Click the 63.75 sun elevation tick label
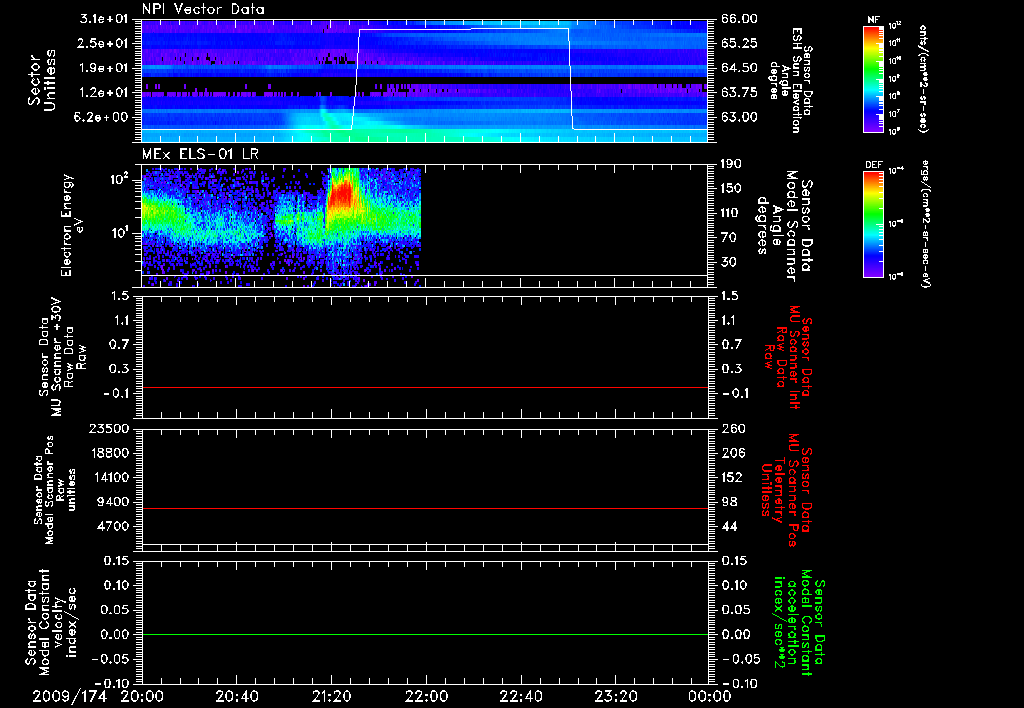This screenshot has height=708, width=1024. (739, 93)
